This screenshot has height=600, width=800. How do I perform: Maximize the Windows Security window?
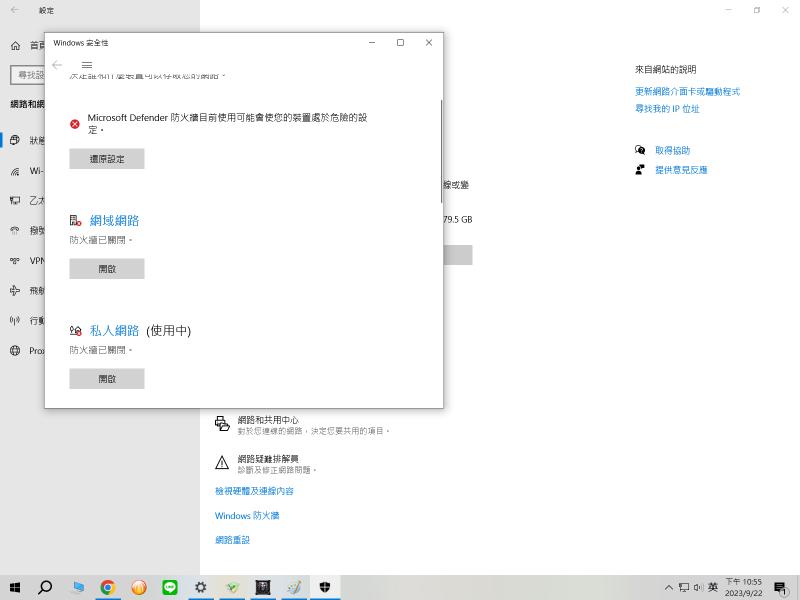coord(401,43)
